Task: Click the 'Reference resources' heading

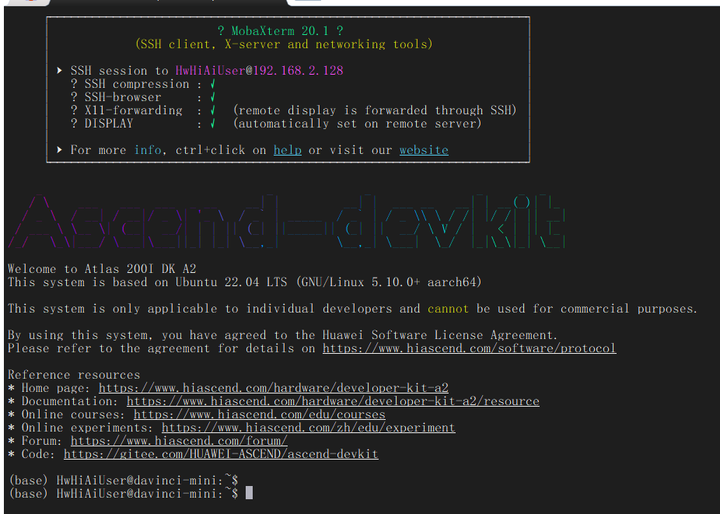Action: (x=74, y=375)
